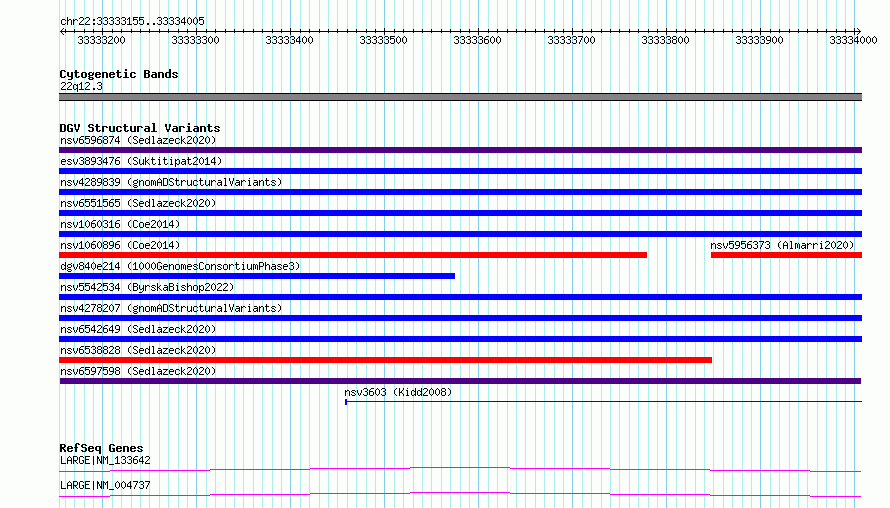The width and height of the screenshot is (890, 508).
Task: Open LARGE|NM_004737 gene label
Action: (x=105, y=485)
